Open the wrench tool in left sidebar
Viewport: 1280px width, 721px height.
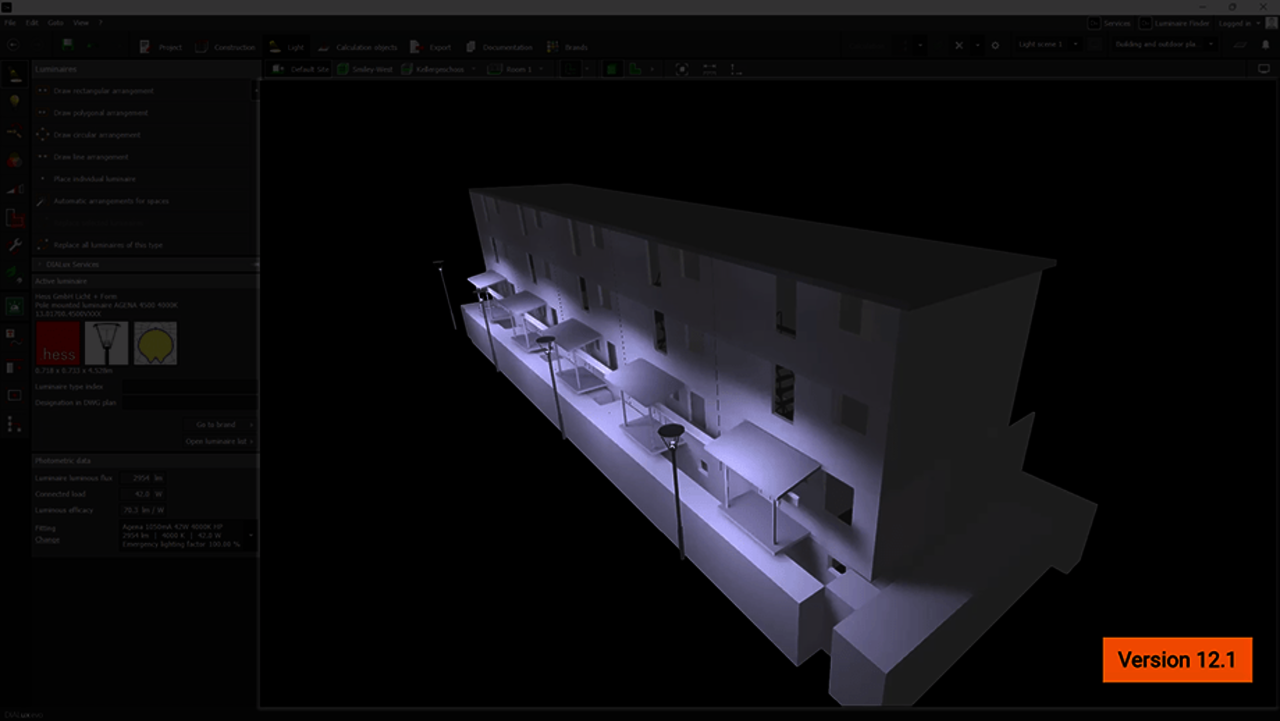click(14, 244)
